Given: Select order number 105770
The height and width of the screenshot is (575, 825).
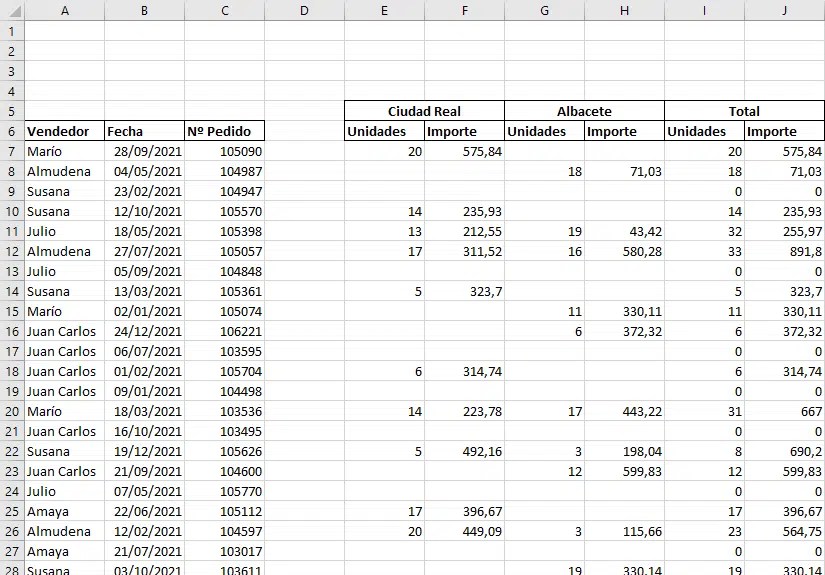Looking at the screenshot, I should click(x=225, y=491).
